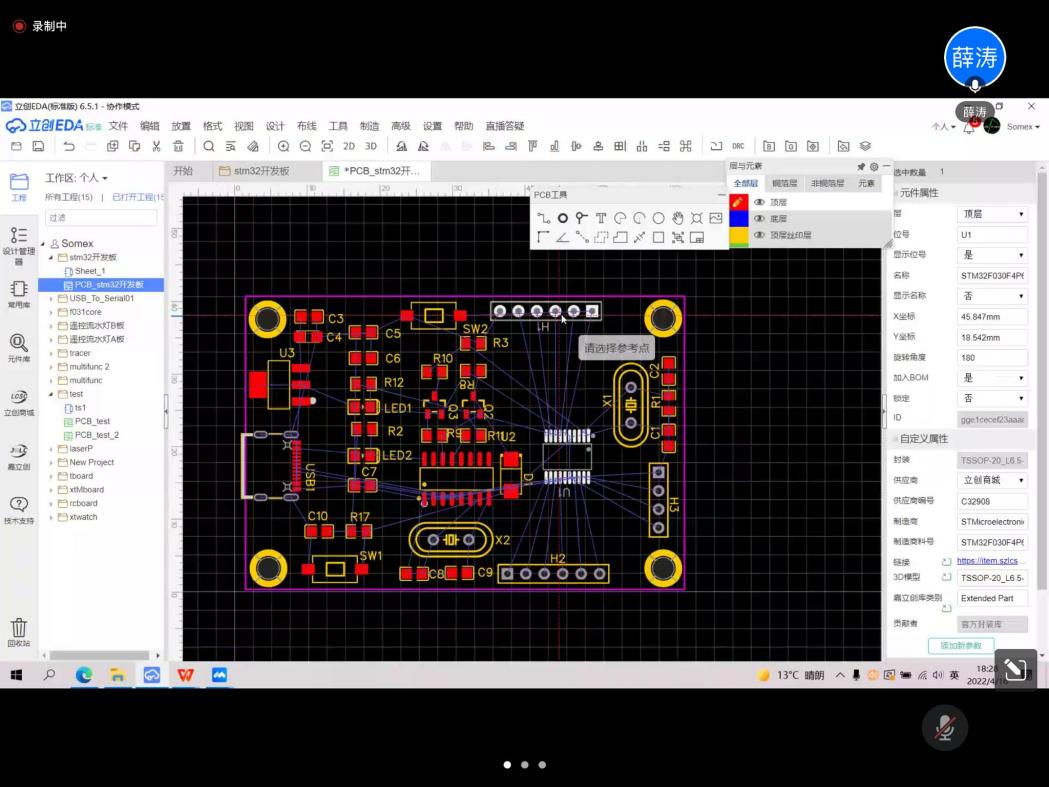Switch to the 铜箔层 tab

click(784, 184)
